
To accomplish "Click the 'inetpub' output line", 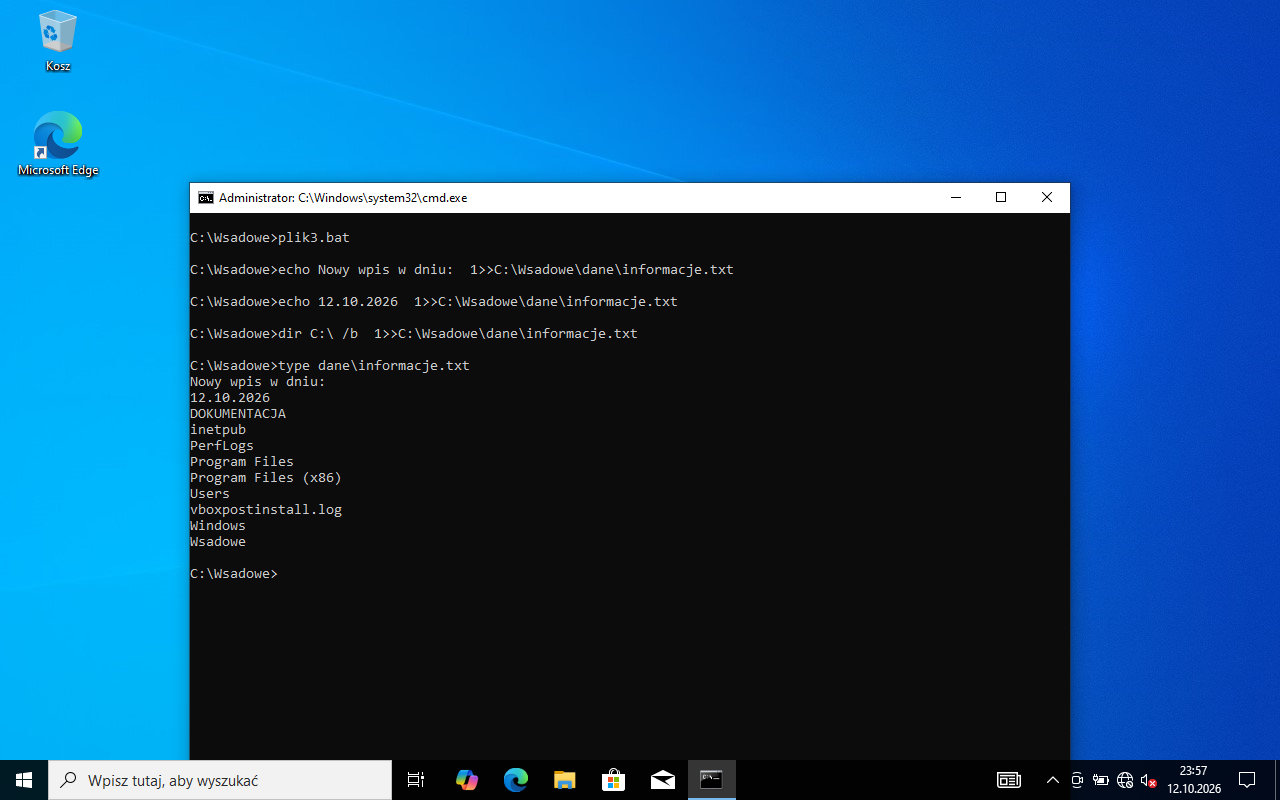I will tap(218, 430).
